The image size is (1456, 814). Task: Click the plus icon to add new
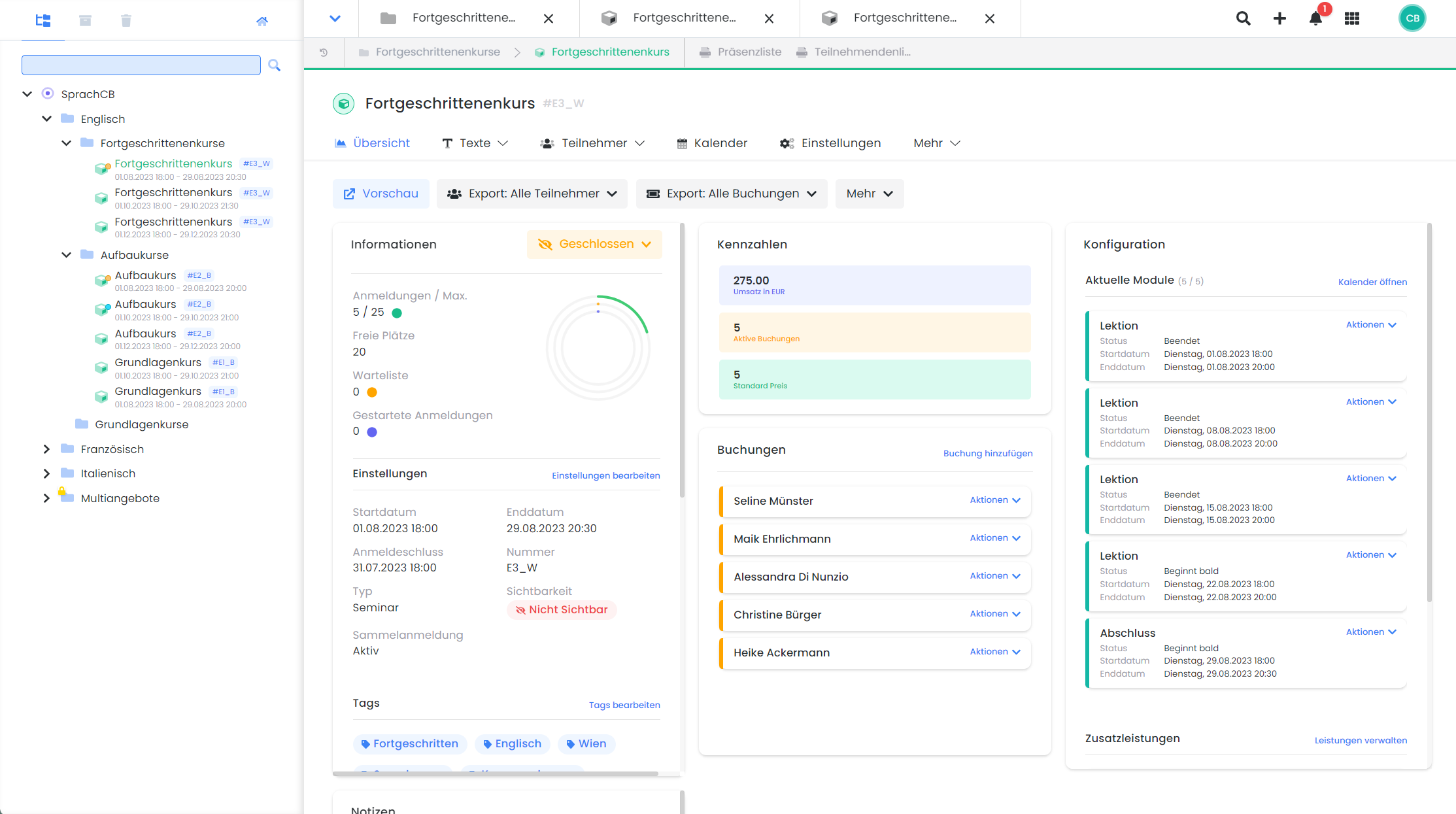(x=1279, y=18)
